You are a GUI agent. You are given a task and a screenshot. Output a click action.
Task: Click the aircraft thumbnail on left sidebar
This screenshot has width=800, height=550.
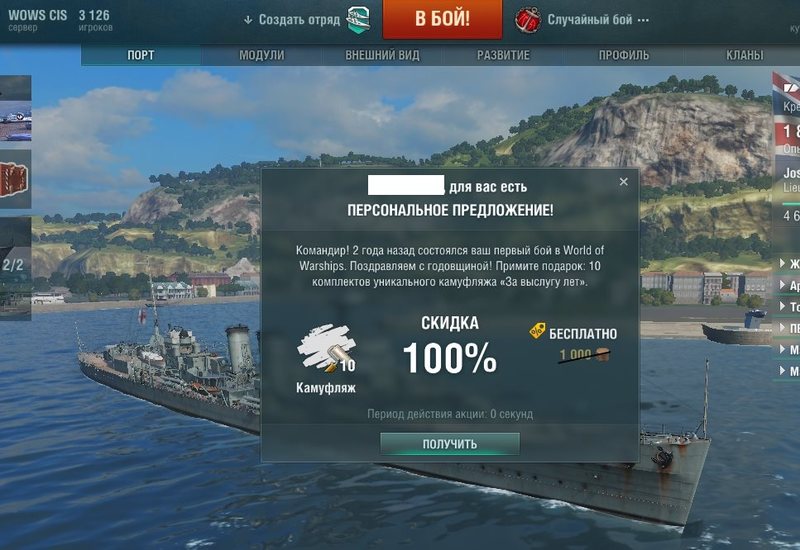pos(15,121)
